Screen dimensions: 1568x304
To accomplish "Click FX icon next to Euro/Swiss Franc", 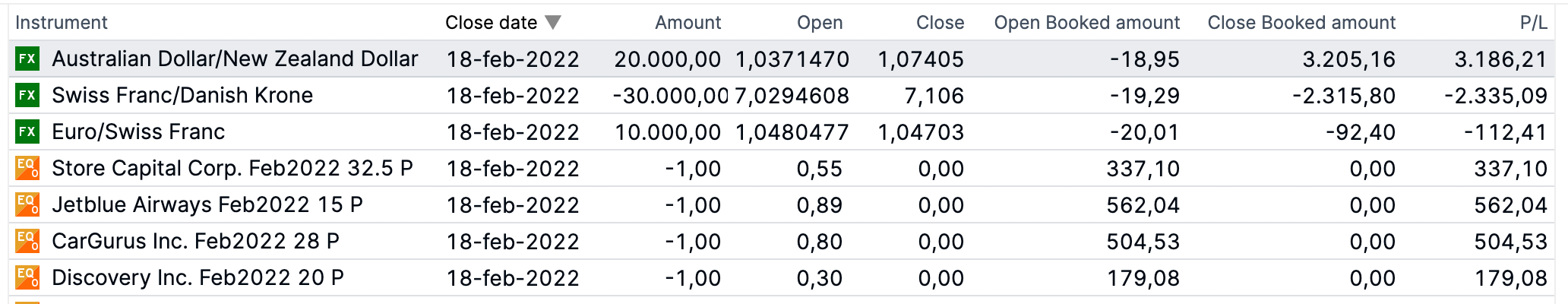I will click(x=27, y=131).
